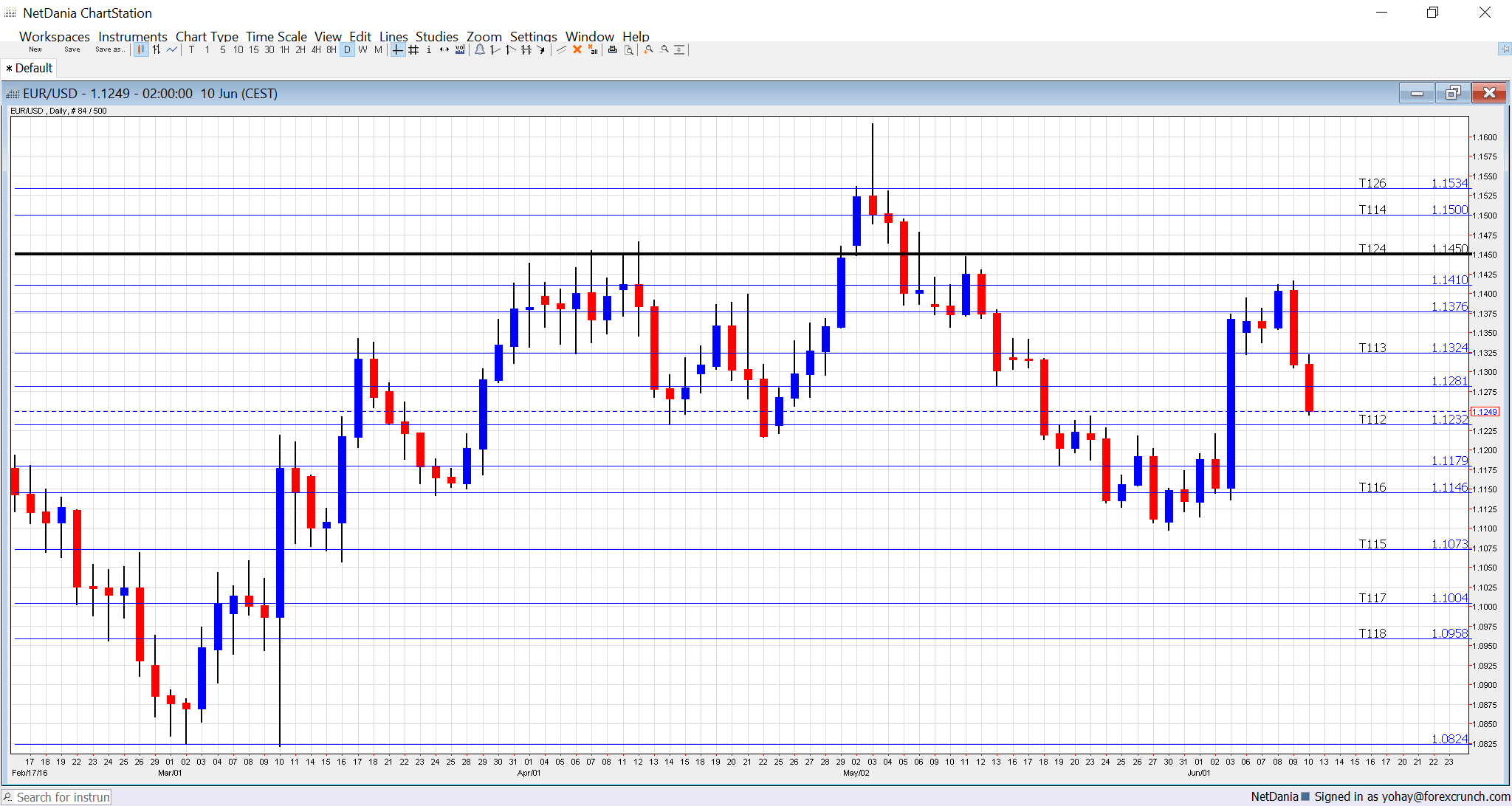Open the Time Scale menu

[276, 36]
